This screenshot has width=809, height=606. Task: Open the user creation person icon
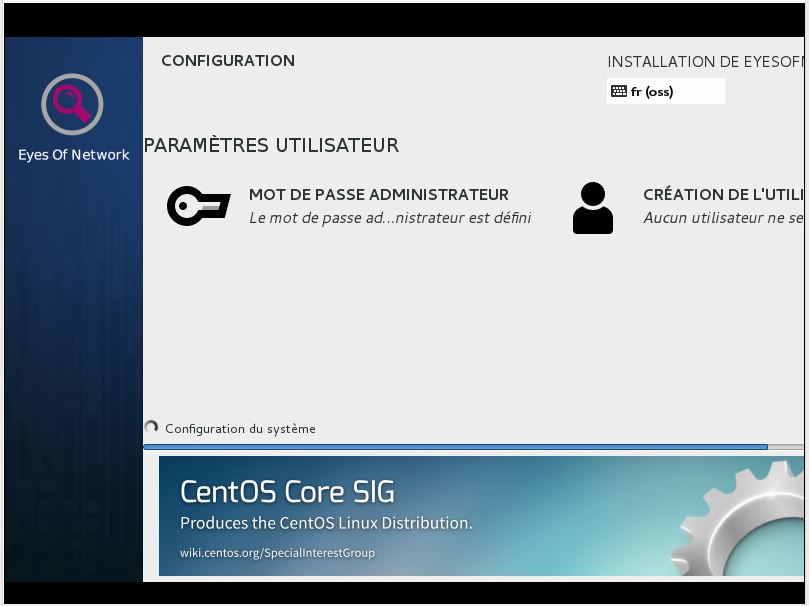point(593,208)
